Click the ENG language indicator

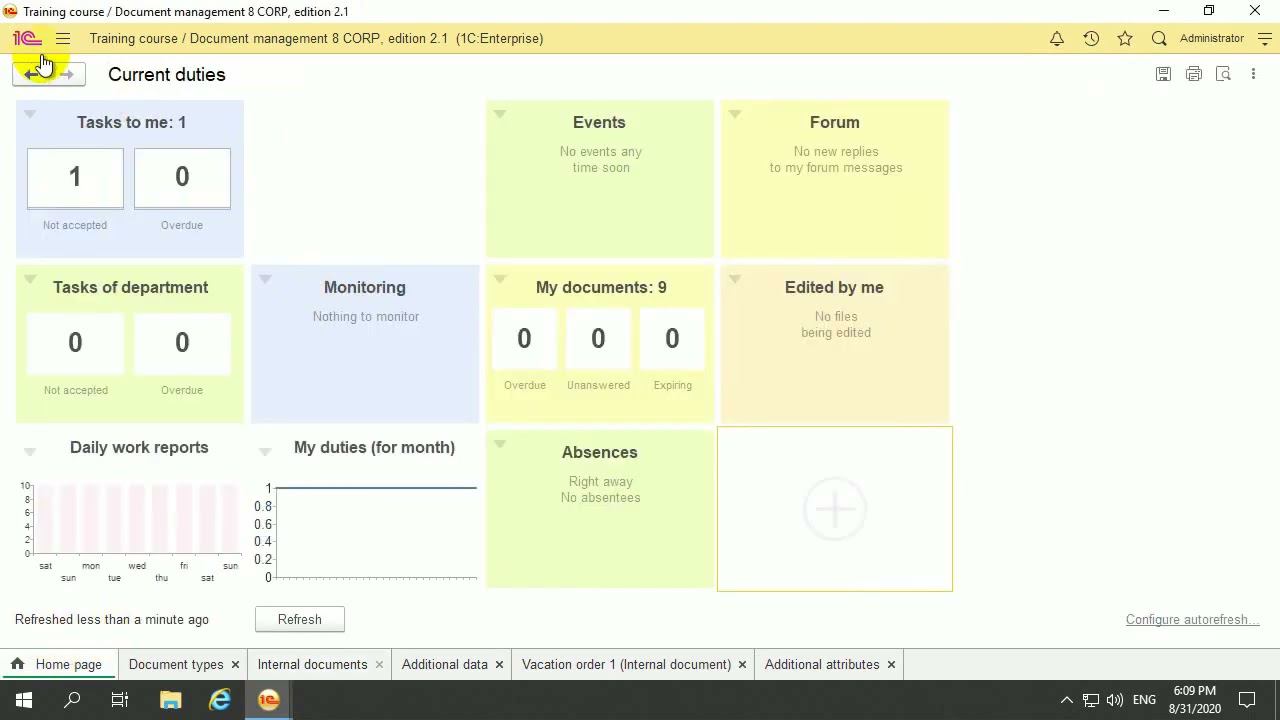pyautogui.click(x=1145, y=700)
